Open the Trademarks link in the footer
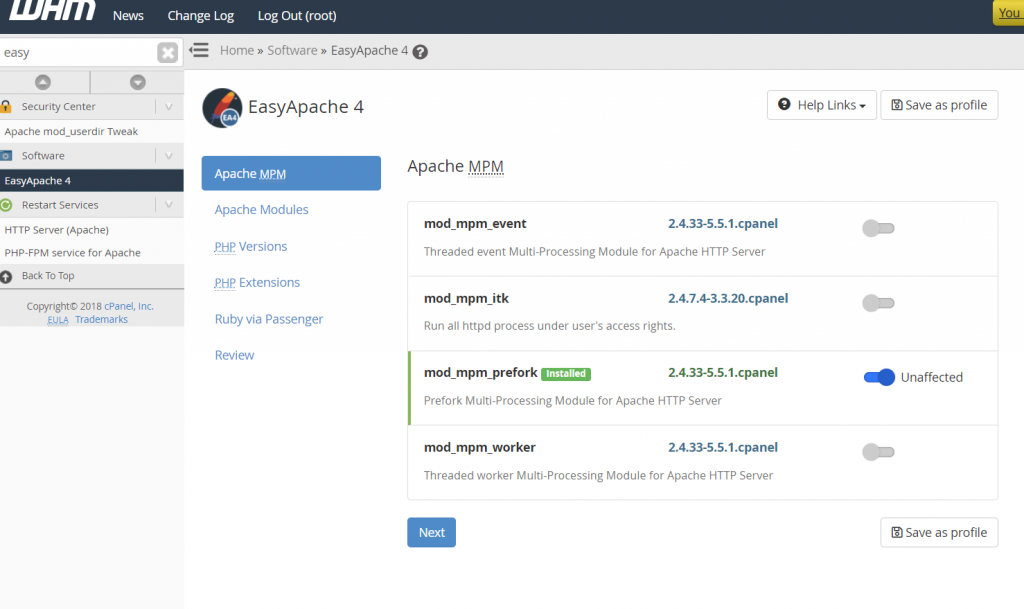Screen dimensions: 1024x609 101,318
